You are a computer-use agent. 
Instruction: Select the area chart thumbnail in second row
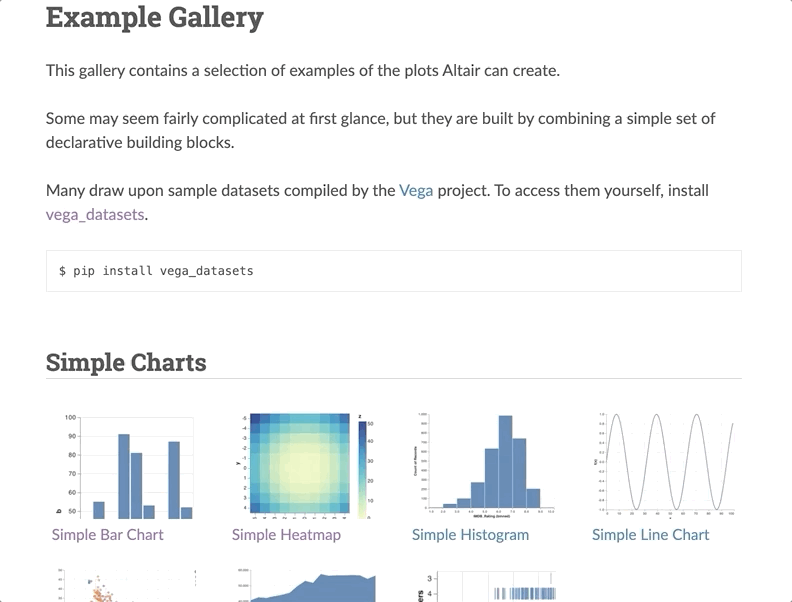pyautogui.click(x=304, y=585)
